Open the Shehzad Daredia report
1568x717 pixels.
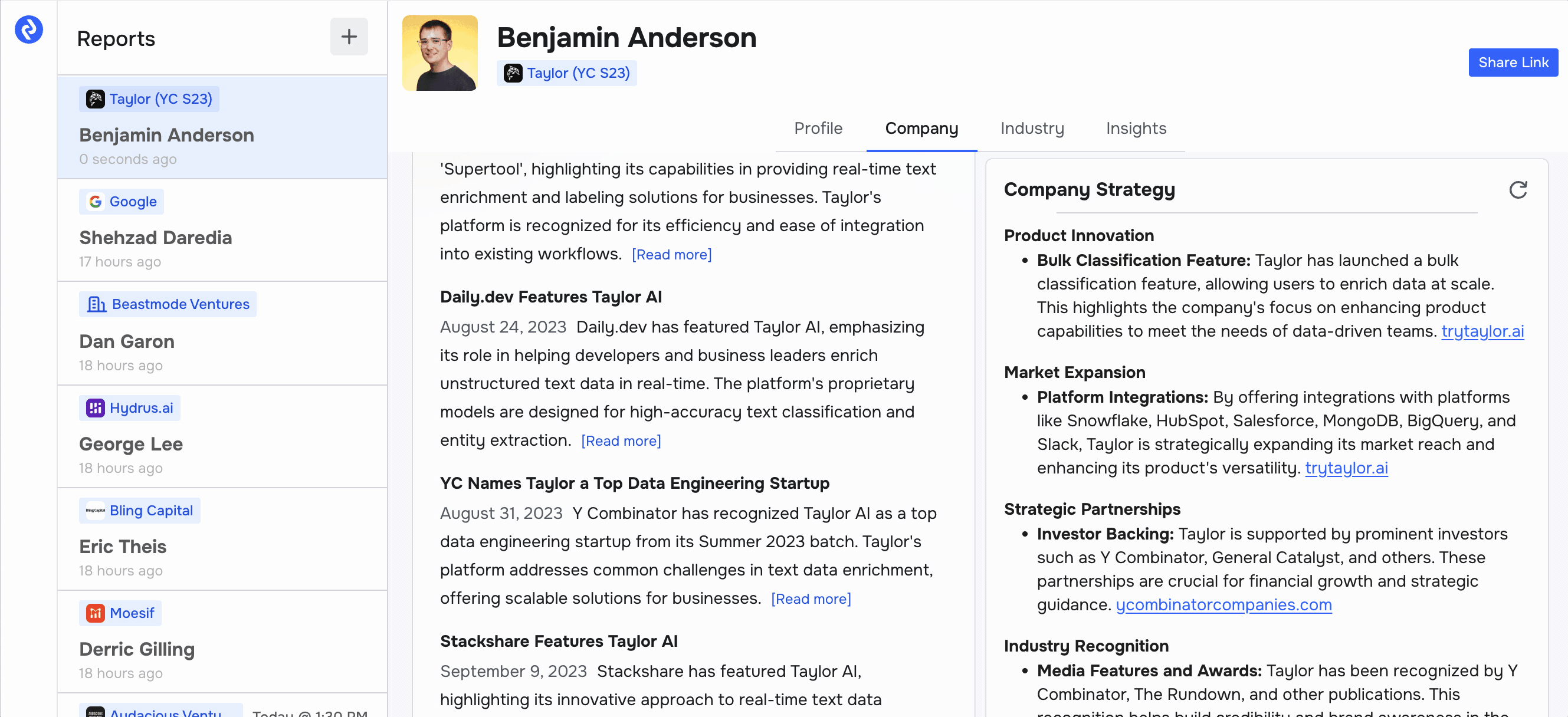222,230
